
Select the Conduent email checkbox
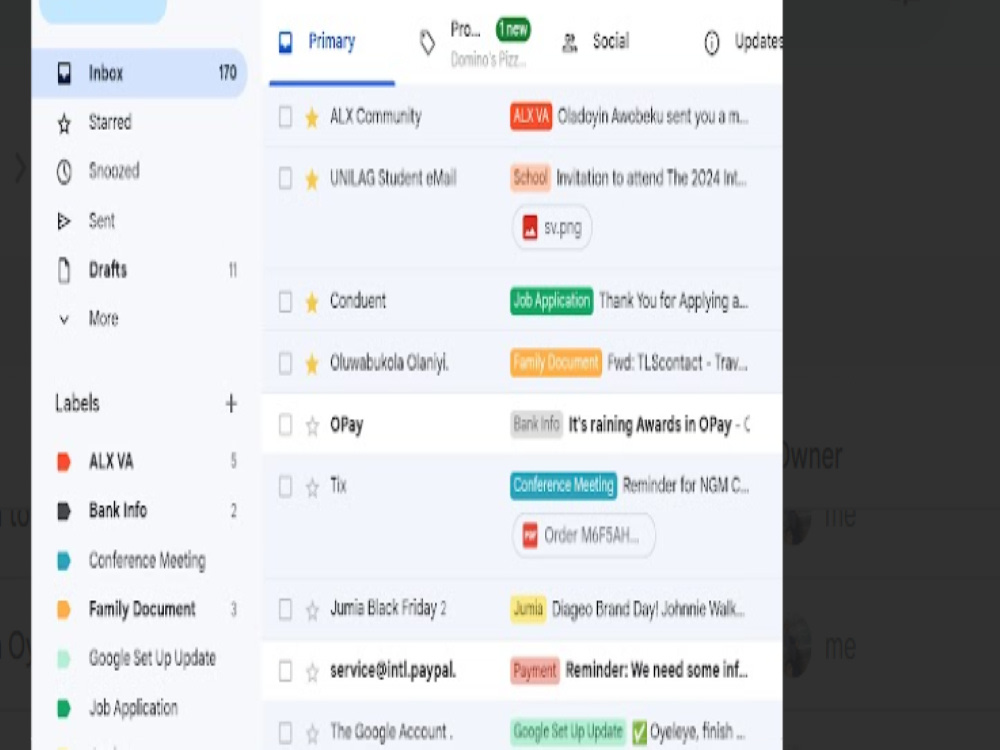[285, 301]
